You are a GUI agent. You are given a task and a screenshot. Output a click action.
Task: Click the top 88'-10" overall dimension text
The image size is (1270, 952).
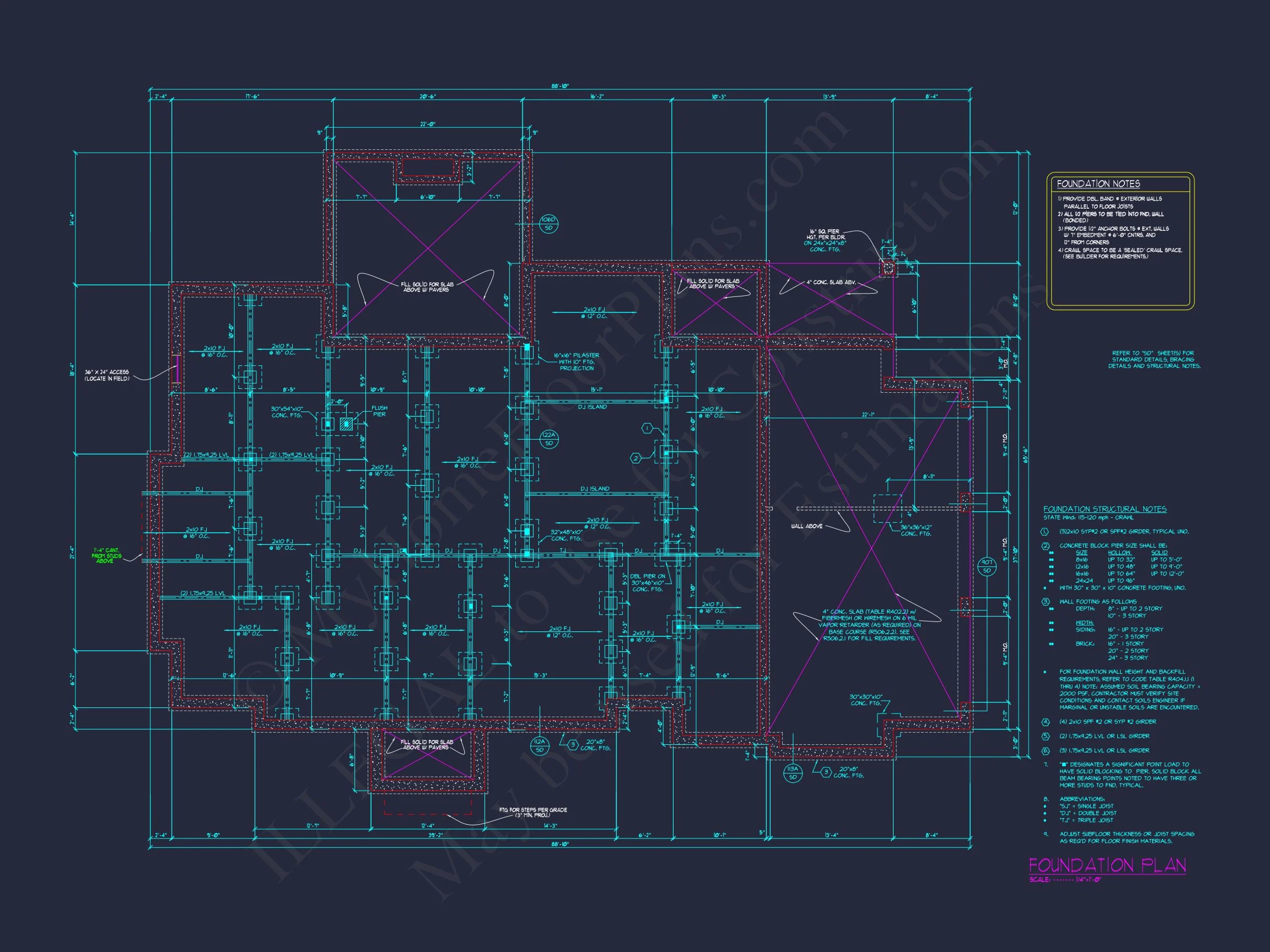click(560, 86)
